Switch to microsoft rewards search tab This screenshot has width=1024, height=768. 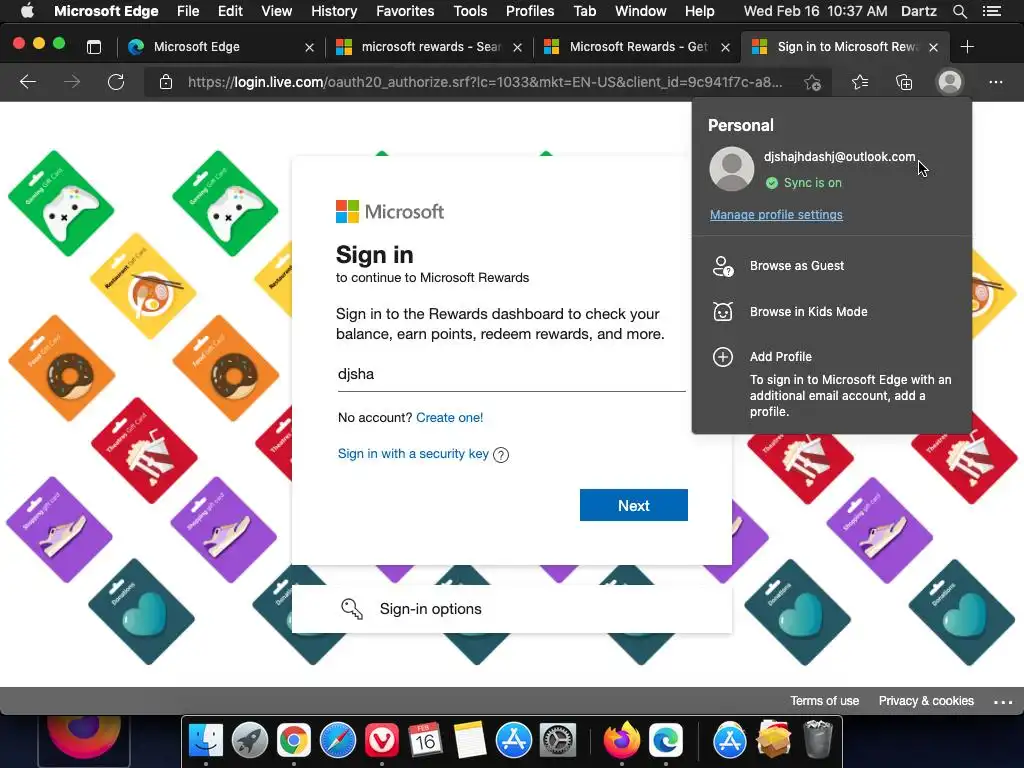point(429,47)
